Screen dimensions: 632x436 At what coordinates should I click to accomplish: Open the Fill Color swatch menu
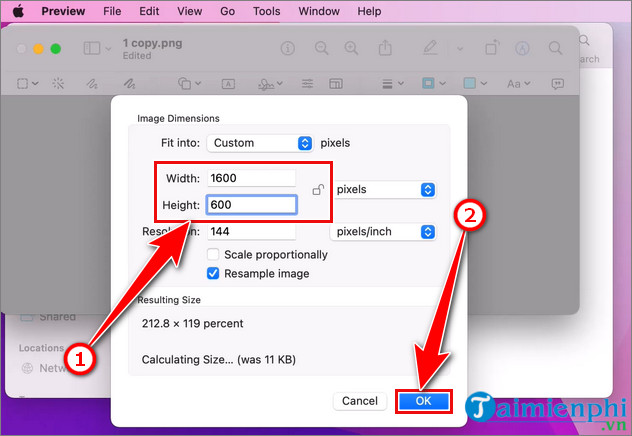pos(475,83)
